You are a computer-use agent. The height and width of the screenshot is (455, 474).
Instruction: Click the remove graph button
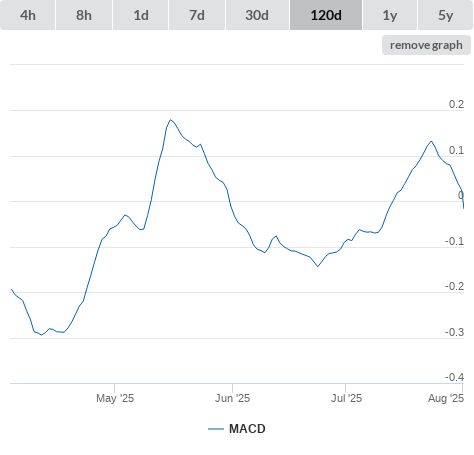(x=426, y=45)
